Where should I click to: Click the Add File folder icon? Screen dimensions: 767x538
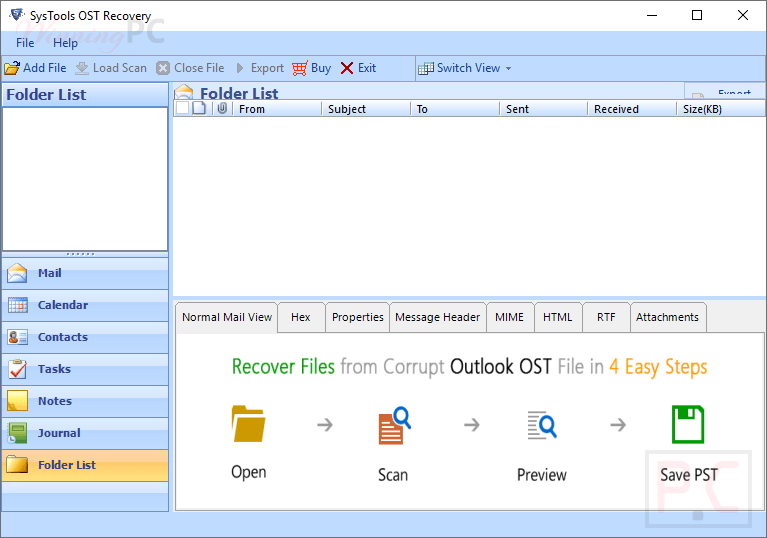coord(12,68)
